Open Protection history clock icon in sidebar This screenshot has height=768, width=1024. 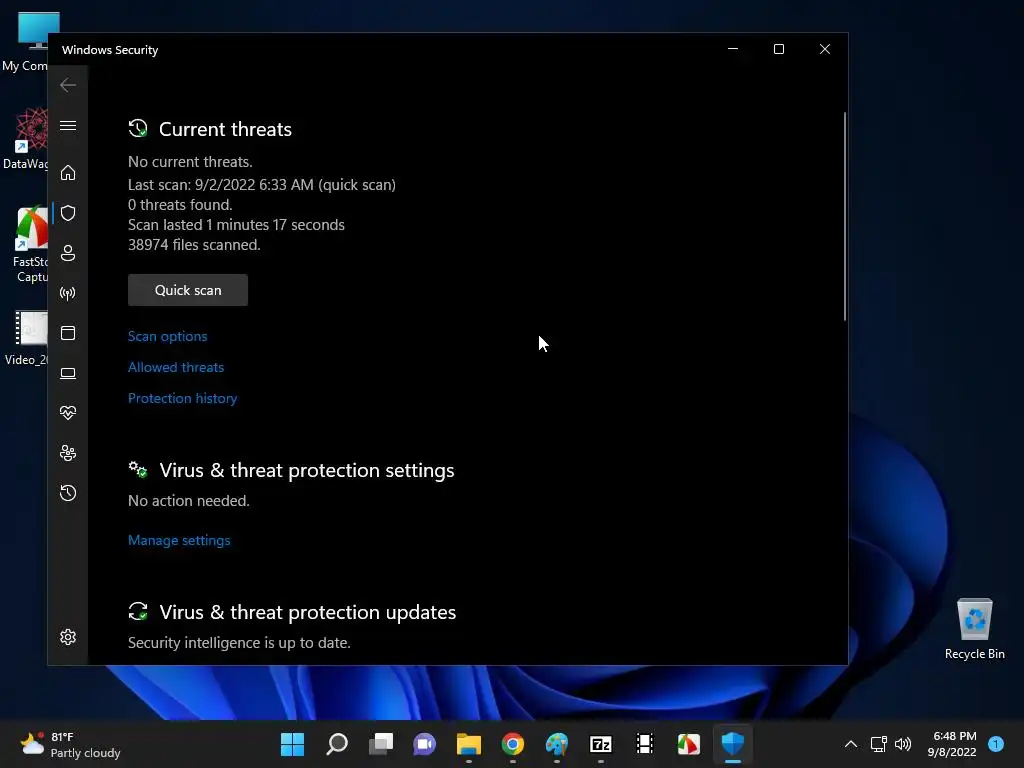click(68, 493)
